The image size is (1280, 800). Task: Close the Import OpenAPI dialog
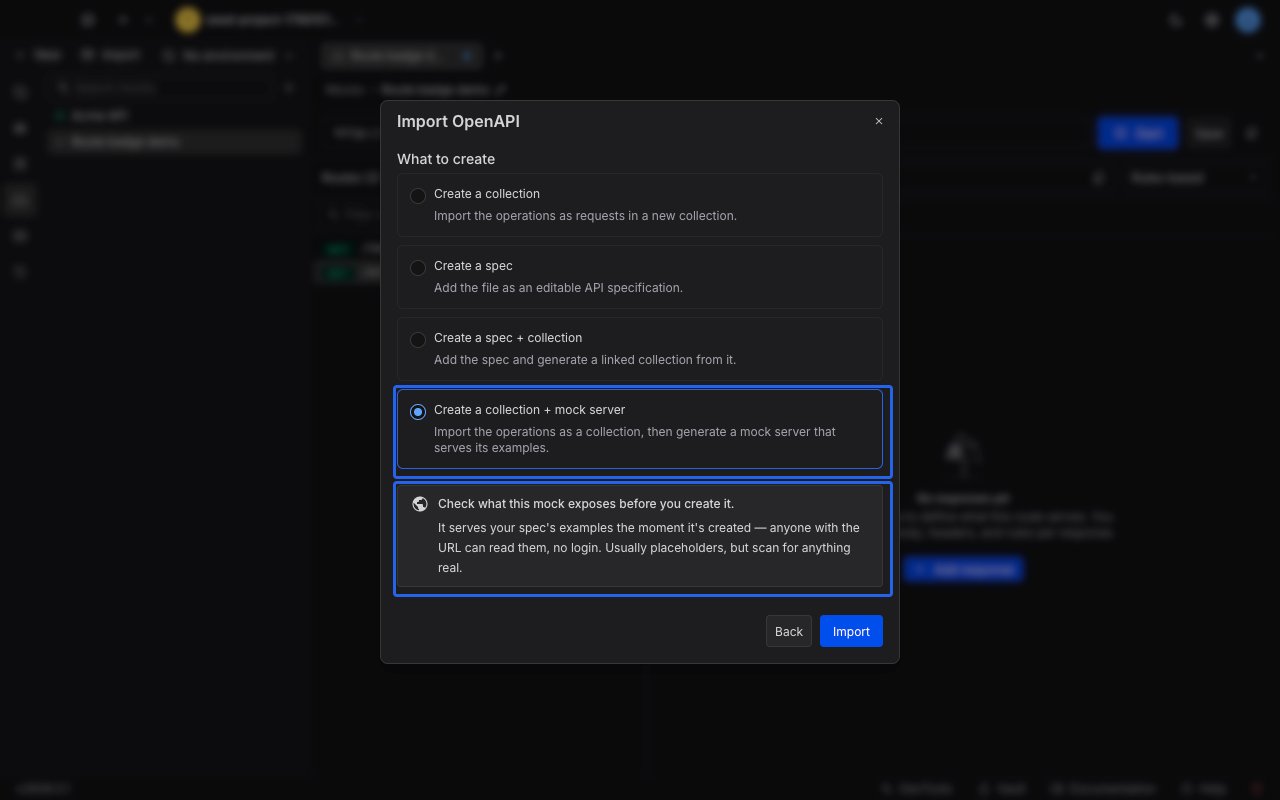(x=879, y=121)
